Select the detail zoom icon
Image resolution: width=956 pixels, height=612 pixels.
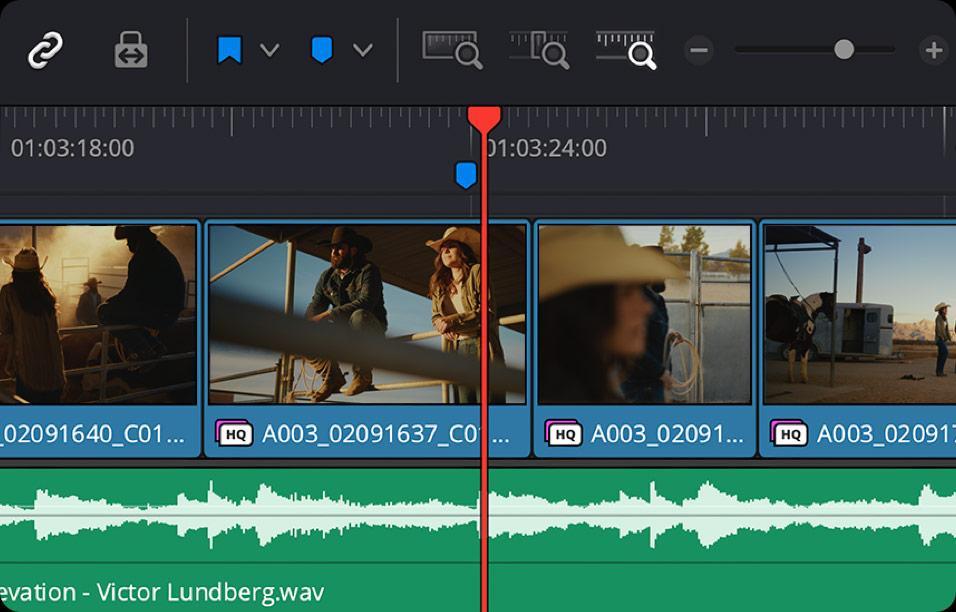click(x=540, y=50)
